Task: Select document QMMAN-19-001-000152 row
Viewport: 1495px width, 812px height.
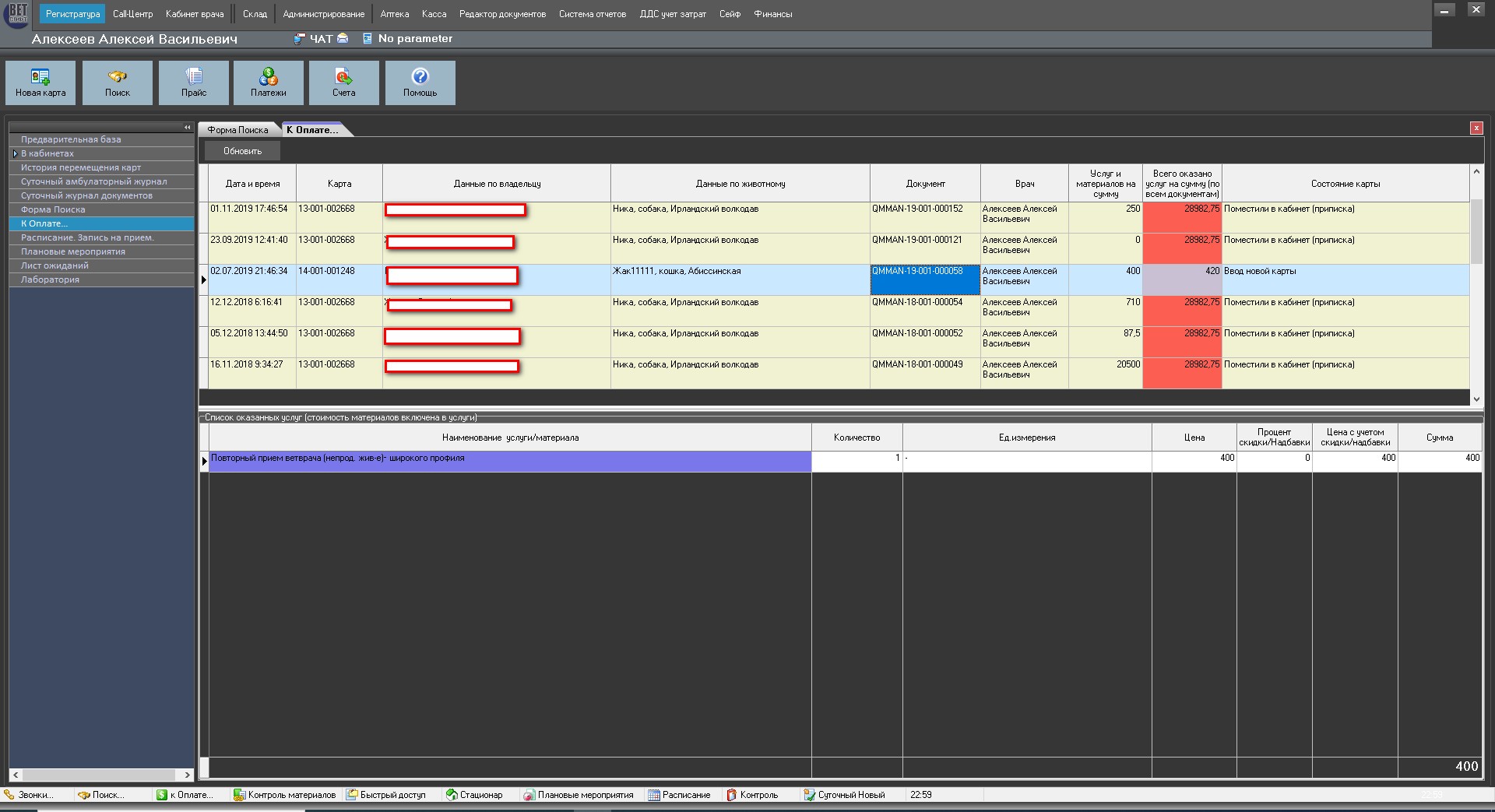Action: [917, 209]
